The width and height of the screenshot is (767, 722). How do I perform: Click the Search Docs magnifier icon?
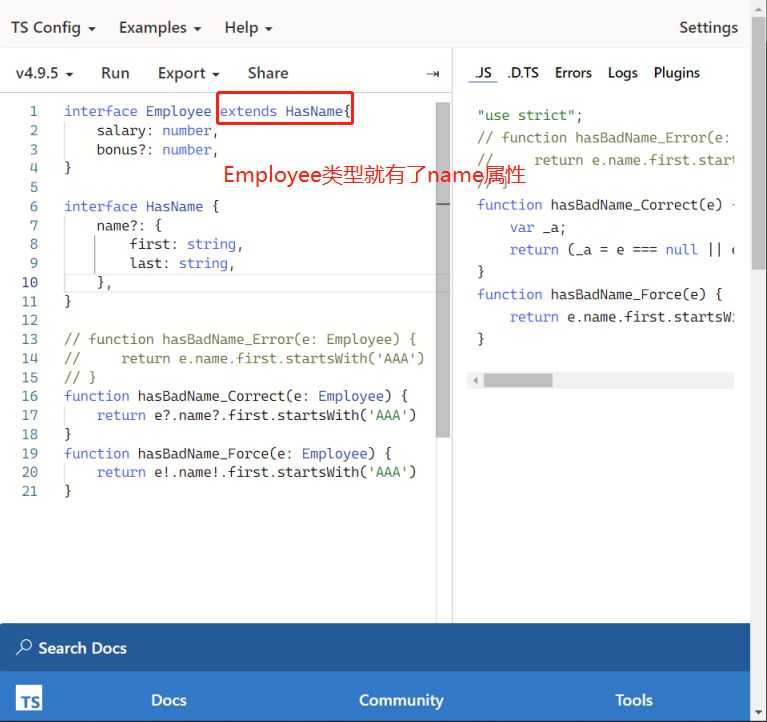click(x=23, y=647)
